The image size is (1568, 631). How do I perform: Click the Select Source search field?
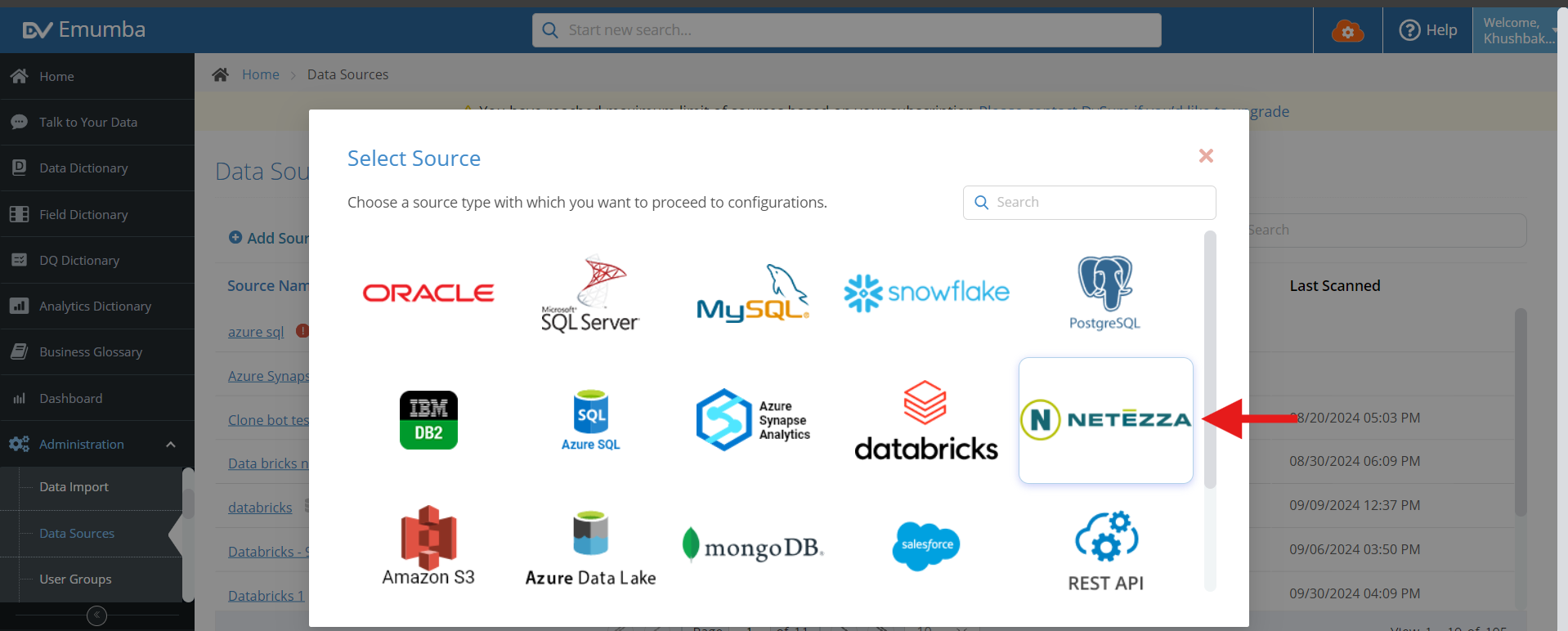[x=1090, y=203]
